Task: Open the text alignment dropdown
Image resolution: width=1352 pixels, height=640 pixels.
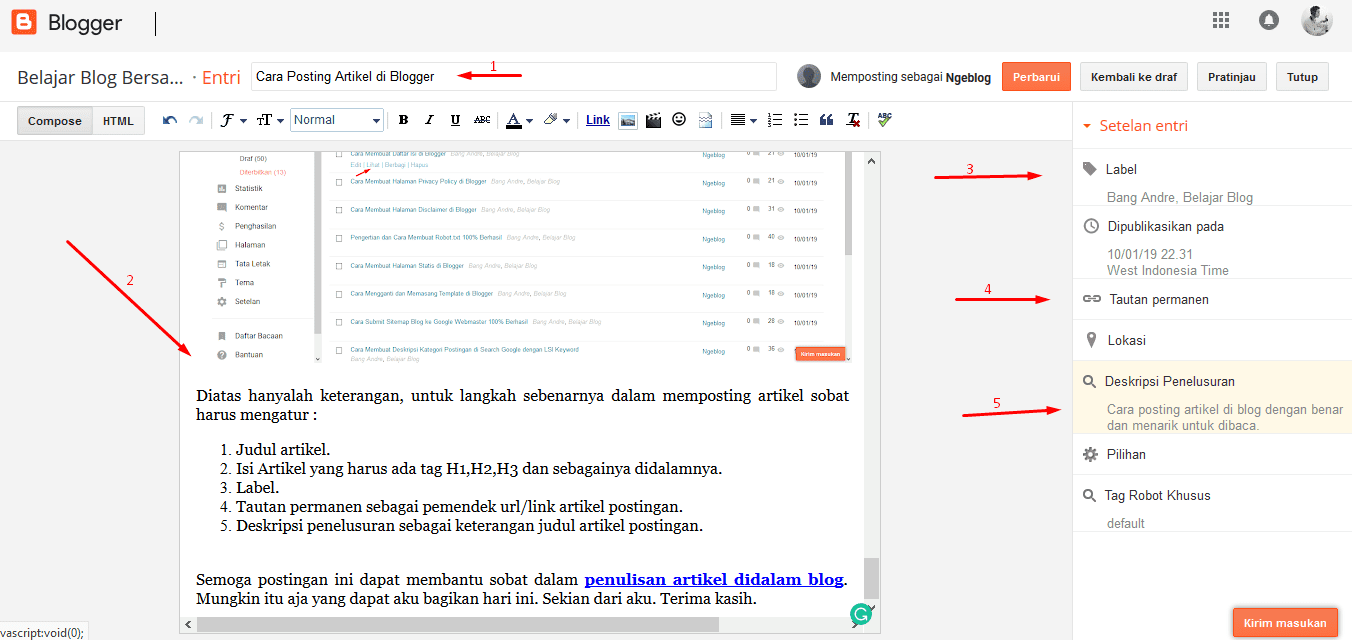Action: 741,119
